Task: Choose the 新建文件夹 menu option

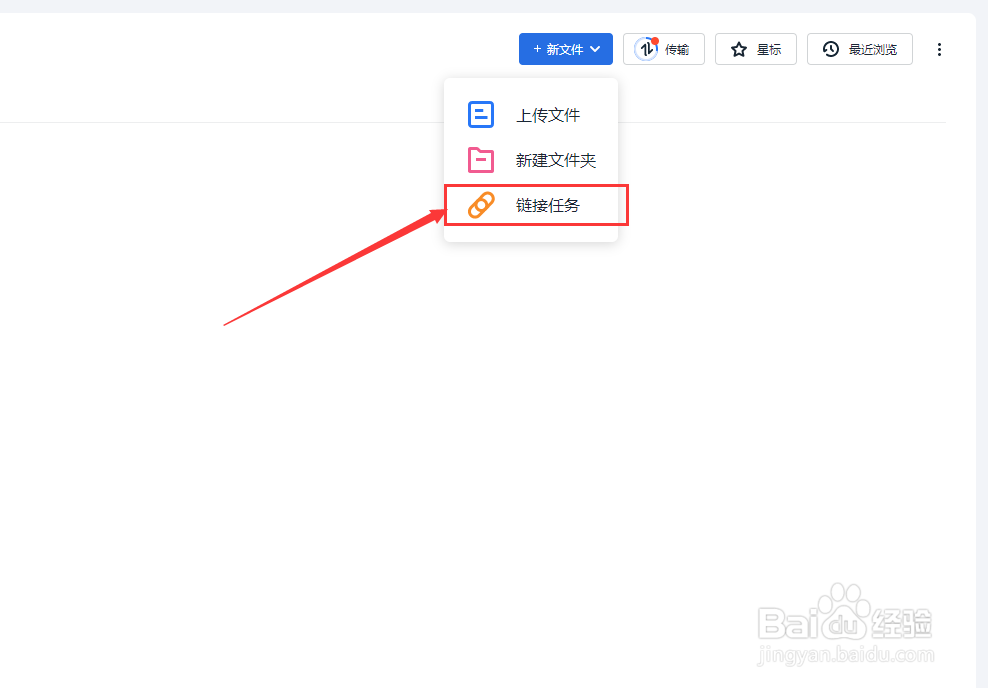Action: coord(555,160)
